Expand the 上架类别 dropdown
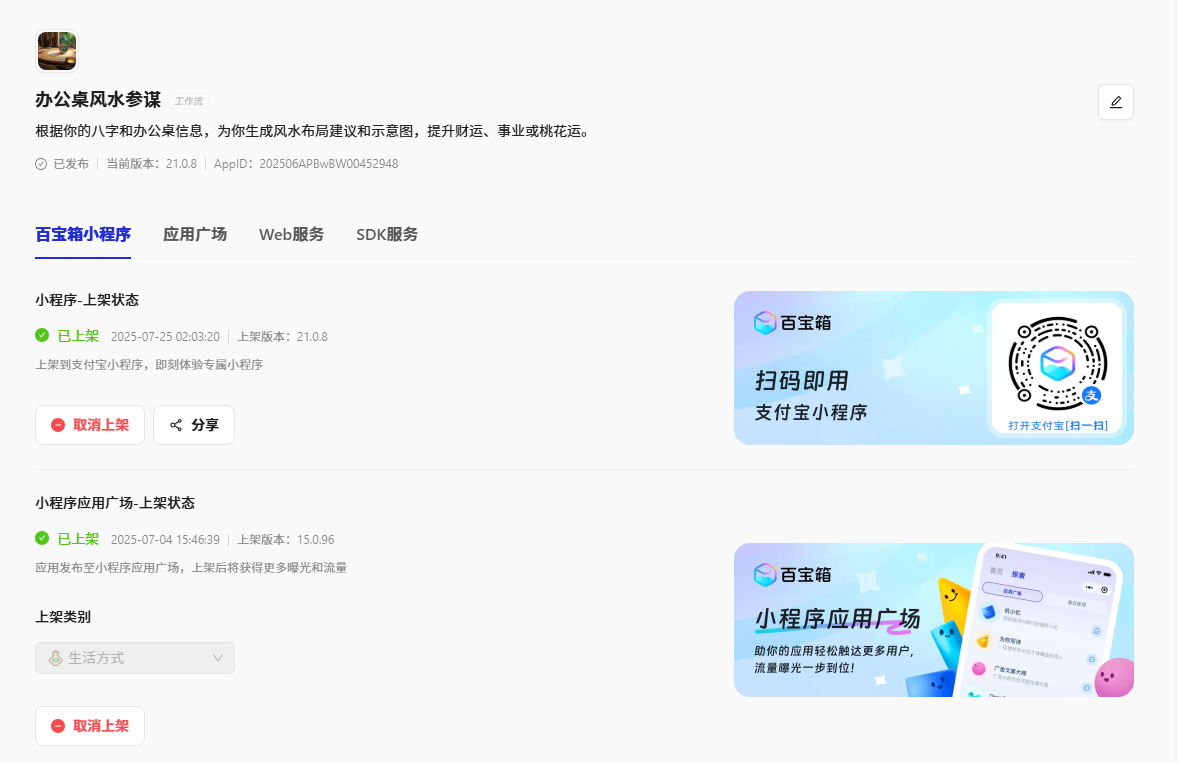The width and height of the screenshot is (1178, 762). coord(135,657)
